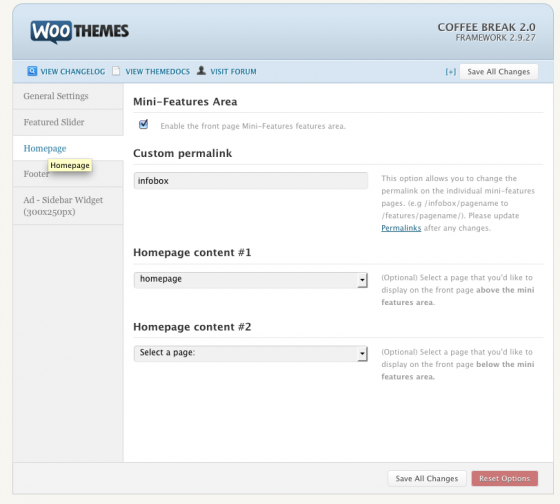Open the Homepage content #1 dropdown

click(251, 280)
